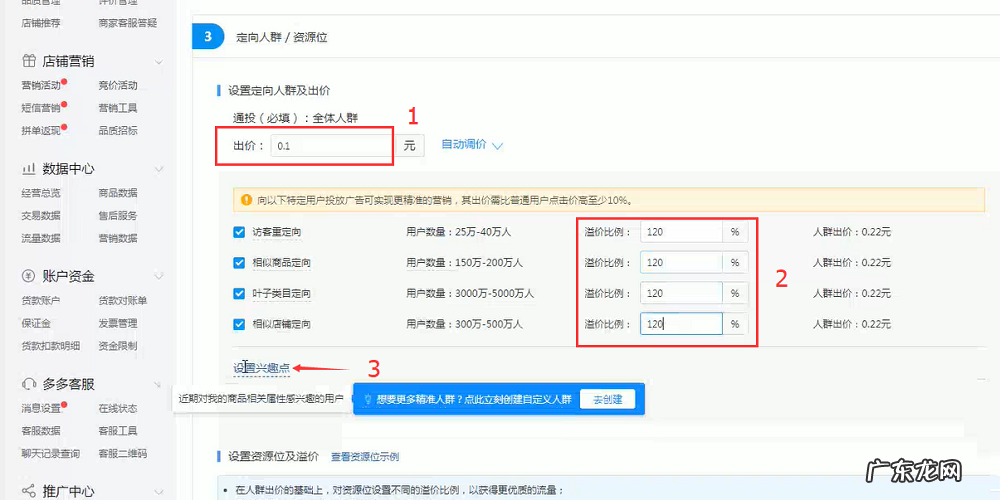Collapse the 账户资金 section chevron
The height and width of the screenshot is (500, 1000).
pos(159,277)
